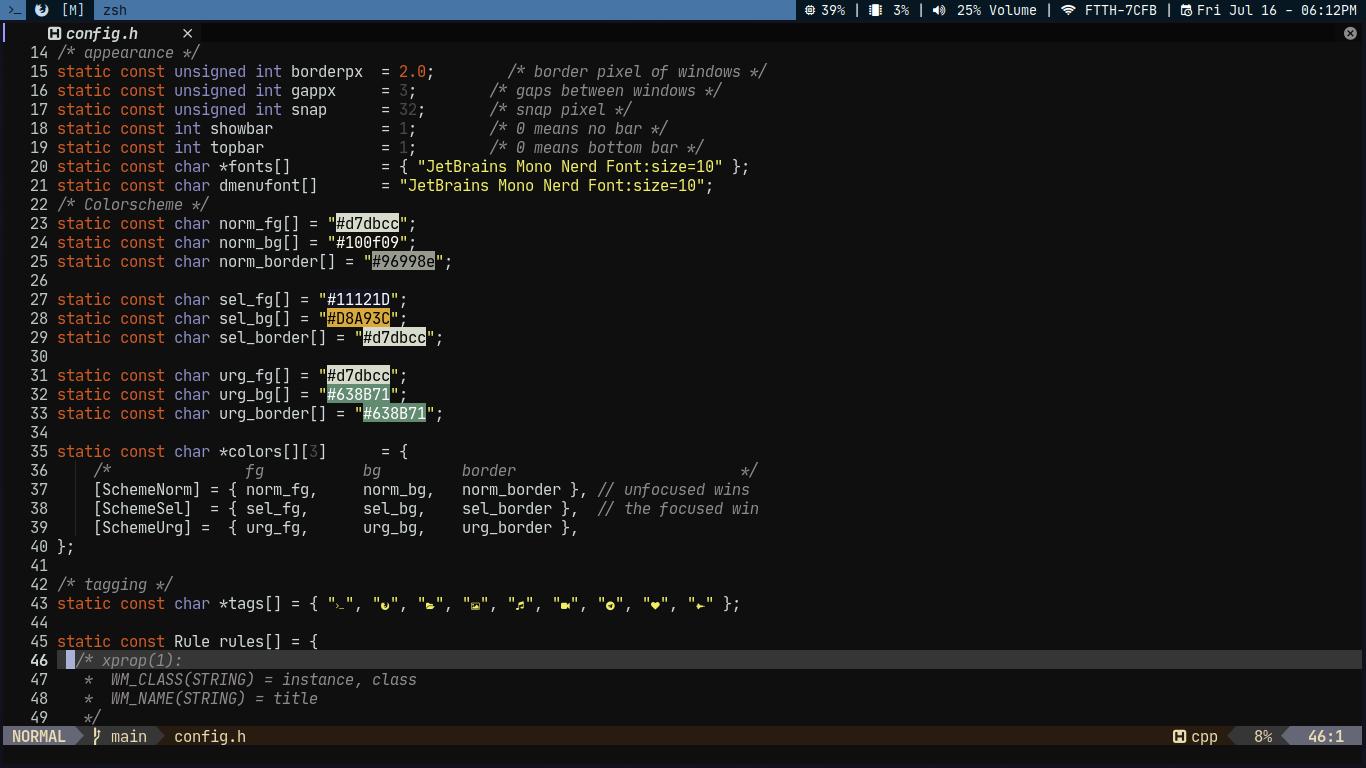1366x768 pixels.
Task: Click the /* Colorscheme */ comment
Action: (134, 205)
